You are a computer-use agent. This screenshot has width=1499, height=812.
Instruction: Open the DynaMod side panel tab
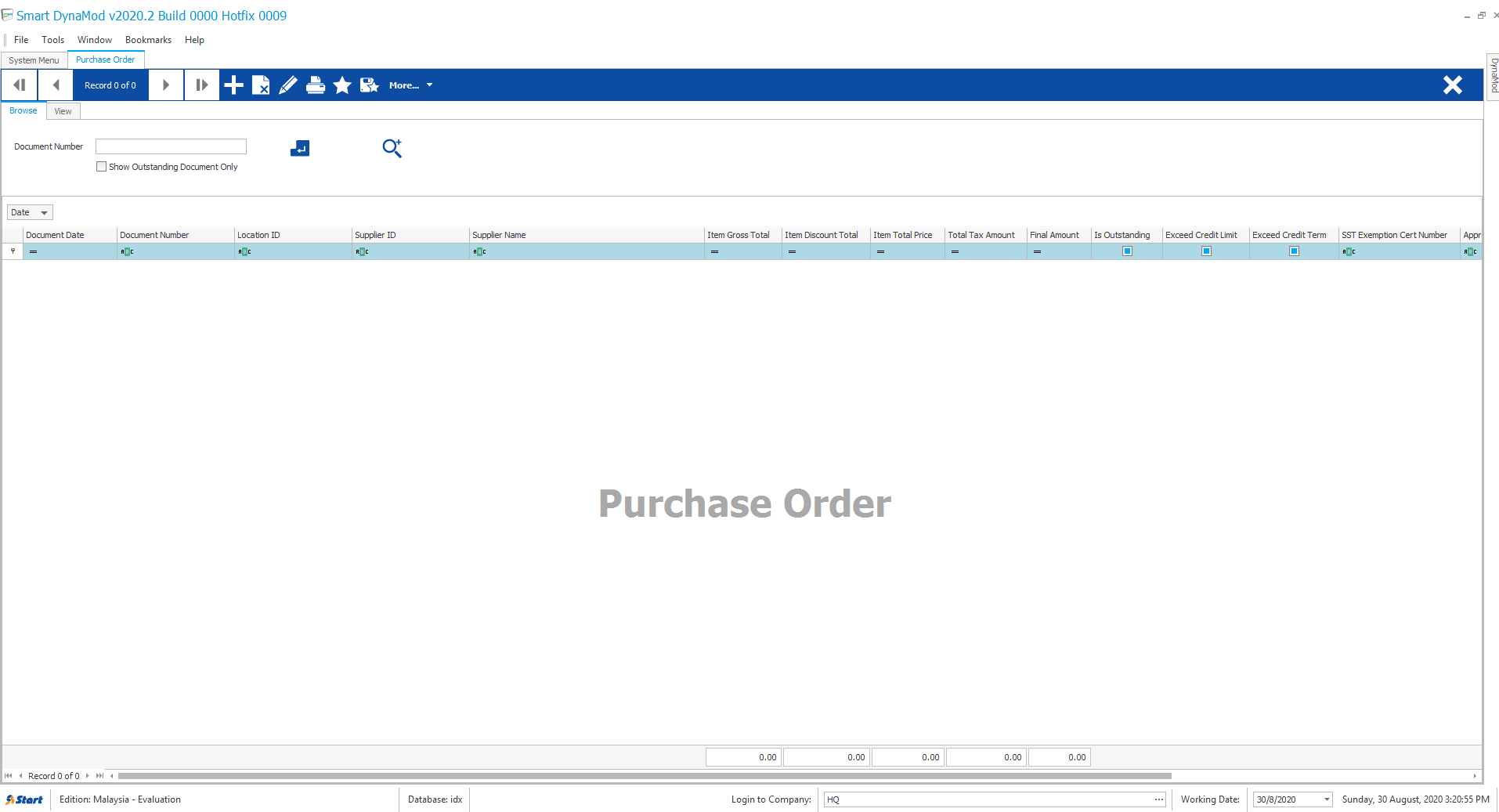pos(1494,76)
